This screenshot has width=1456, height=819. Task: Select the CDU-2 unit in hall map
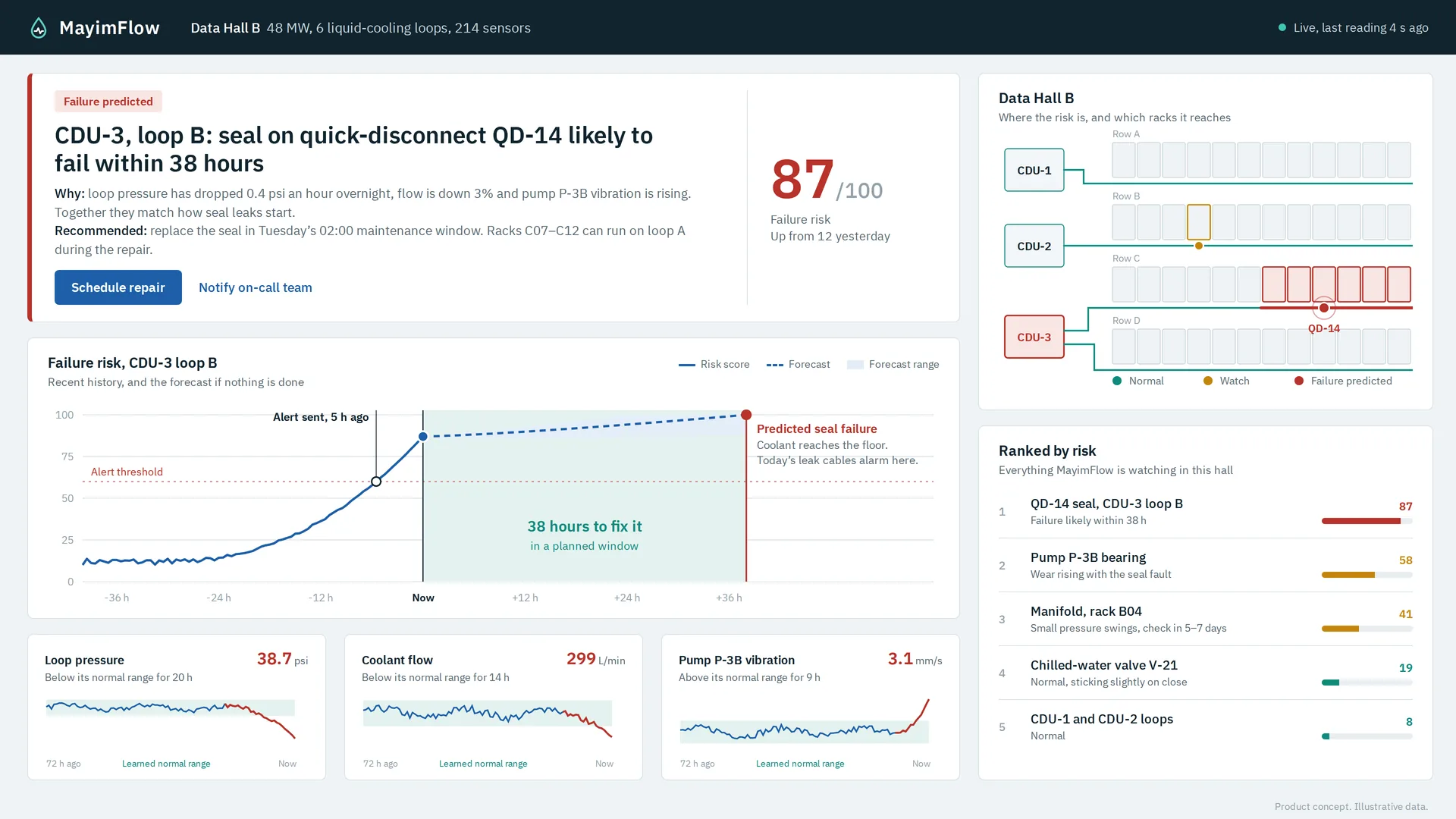[x=1034, y=246]
